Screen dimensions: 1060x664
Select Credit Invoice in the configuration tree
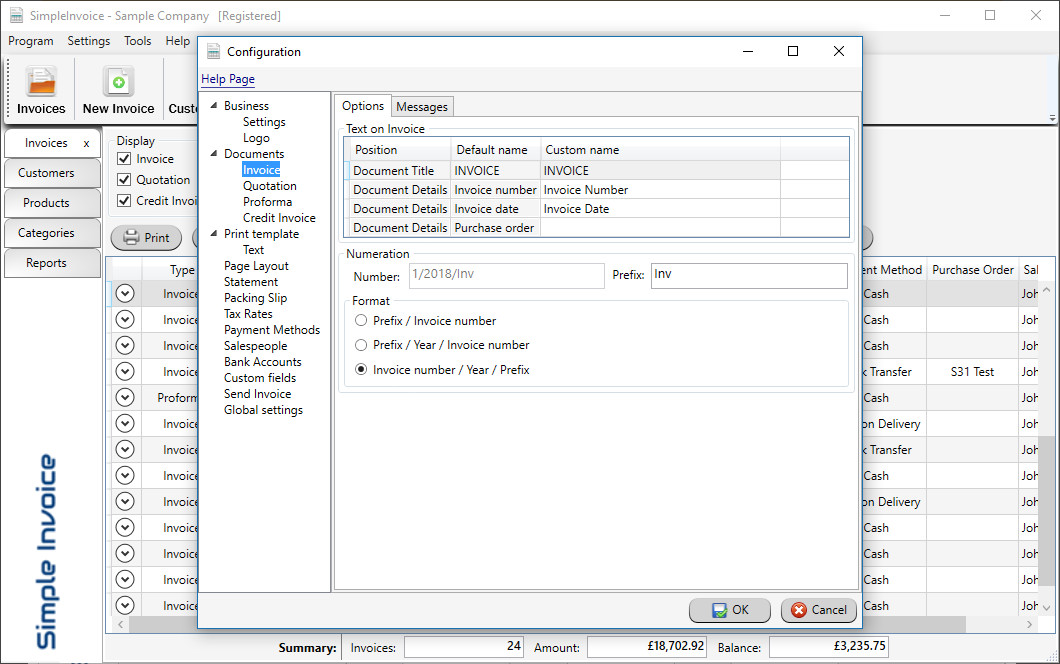click(279, 218)
